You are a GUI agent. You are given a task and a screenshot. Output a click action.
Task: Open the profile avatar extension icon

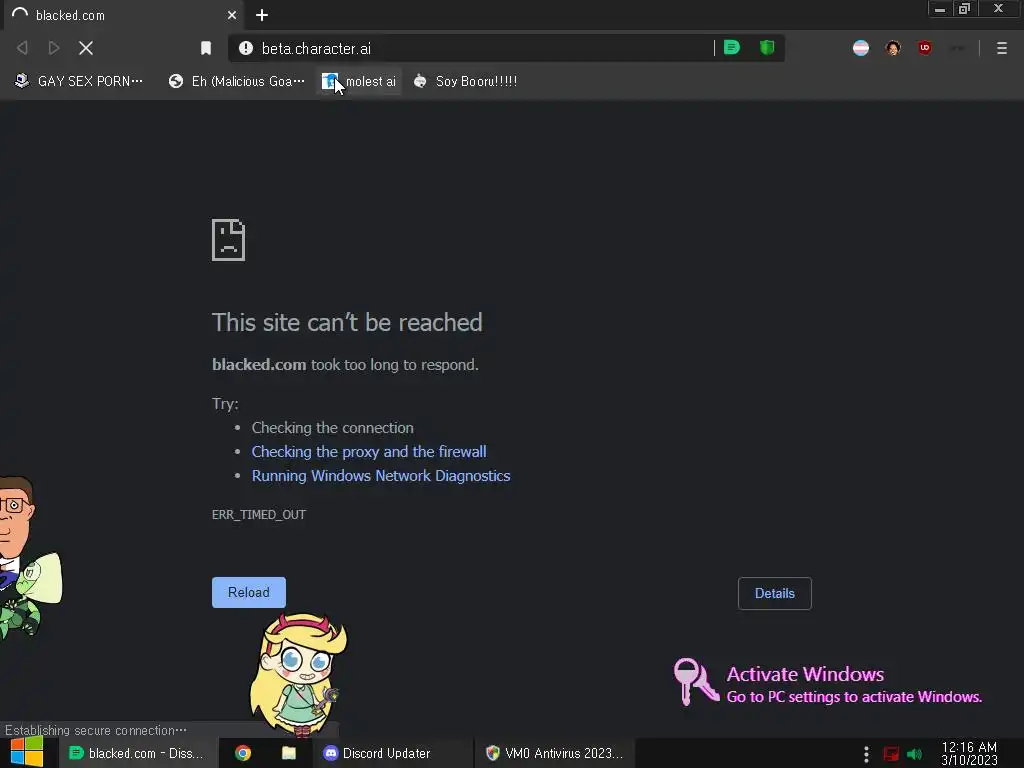pyautogui.click(x=893, y=48)
